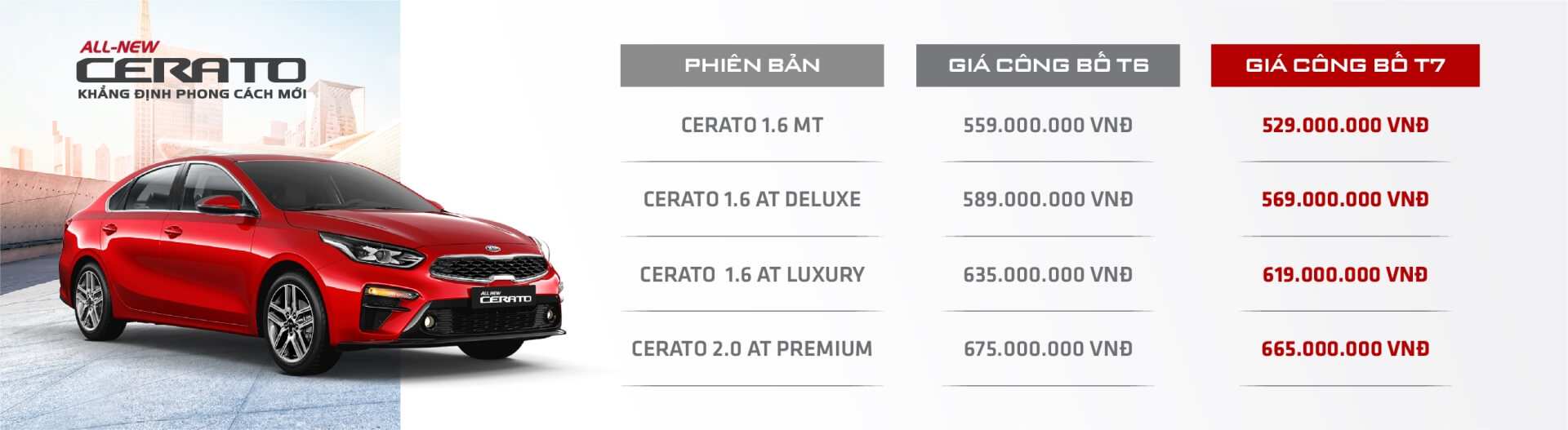Click the 665.000.000 VNĐ July price
Screen dimensions: 1568x430
[1345, 349]
